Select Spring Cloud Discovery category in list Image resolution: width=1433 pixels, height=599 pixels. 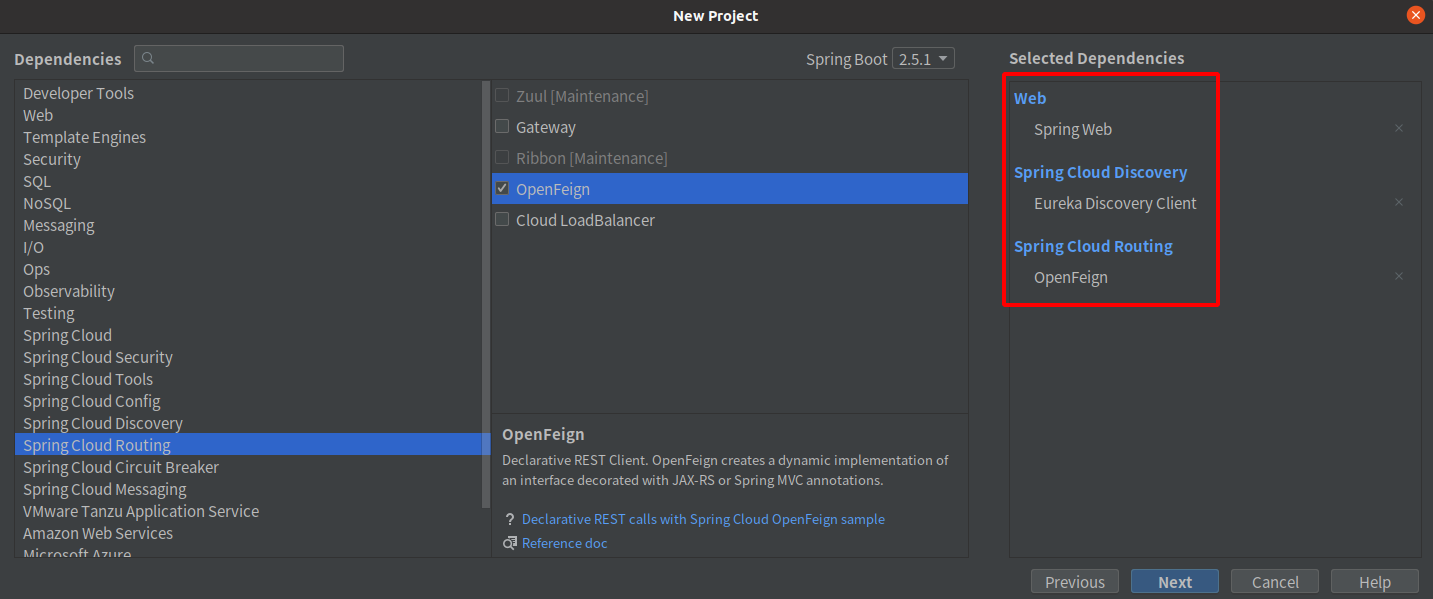click(x=248, y=423)
